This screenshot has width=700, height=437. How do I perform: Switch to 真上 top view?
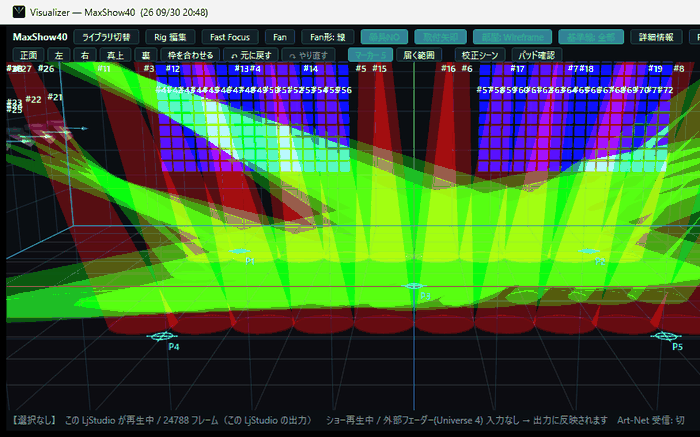(x=115, y=55)
